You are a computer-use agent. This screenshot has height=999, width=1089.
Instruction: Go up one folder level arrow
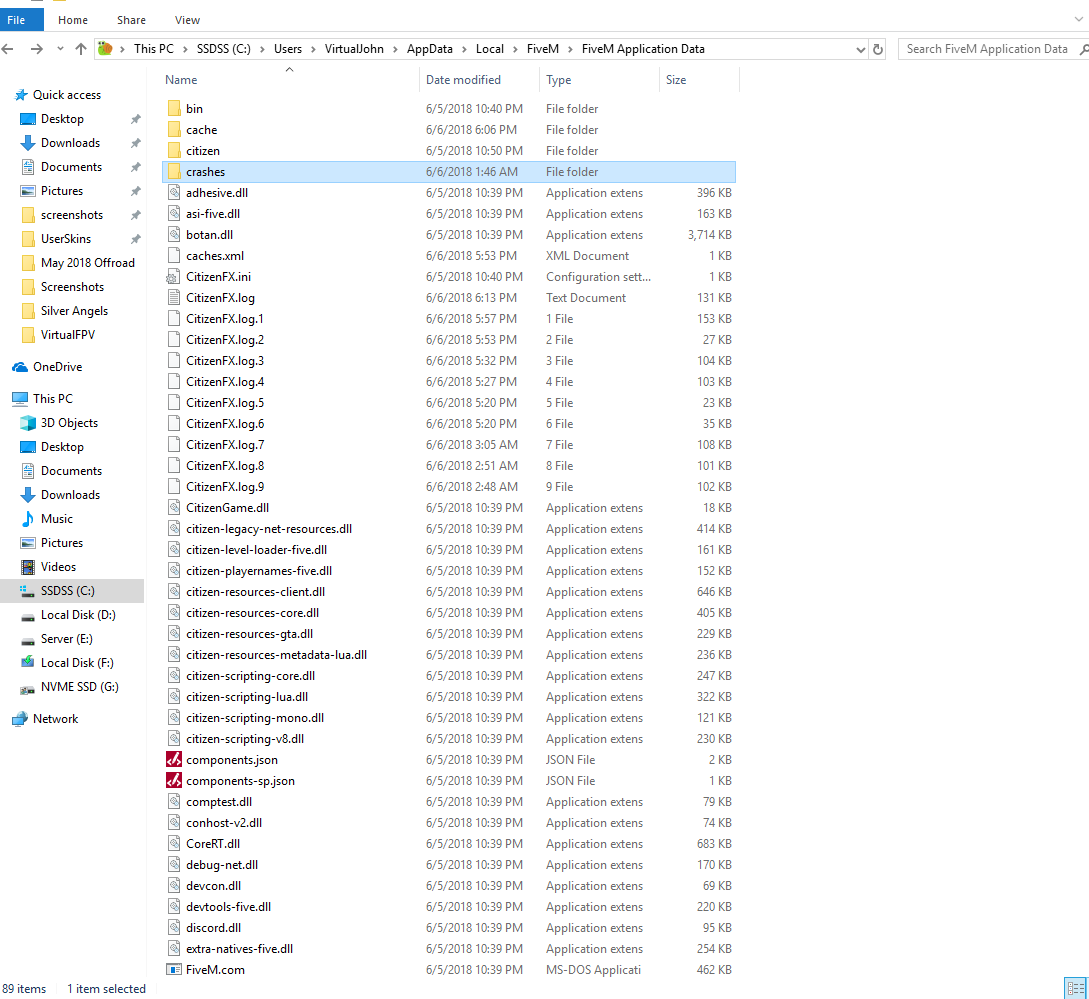pyautogui.click(x=81, y=49)
